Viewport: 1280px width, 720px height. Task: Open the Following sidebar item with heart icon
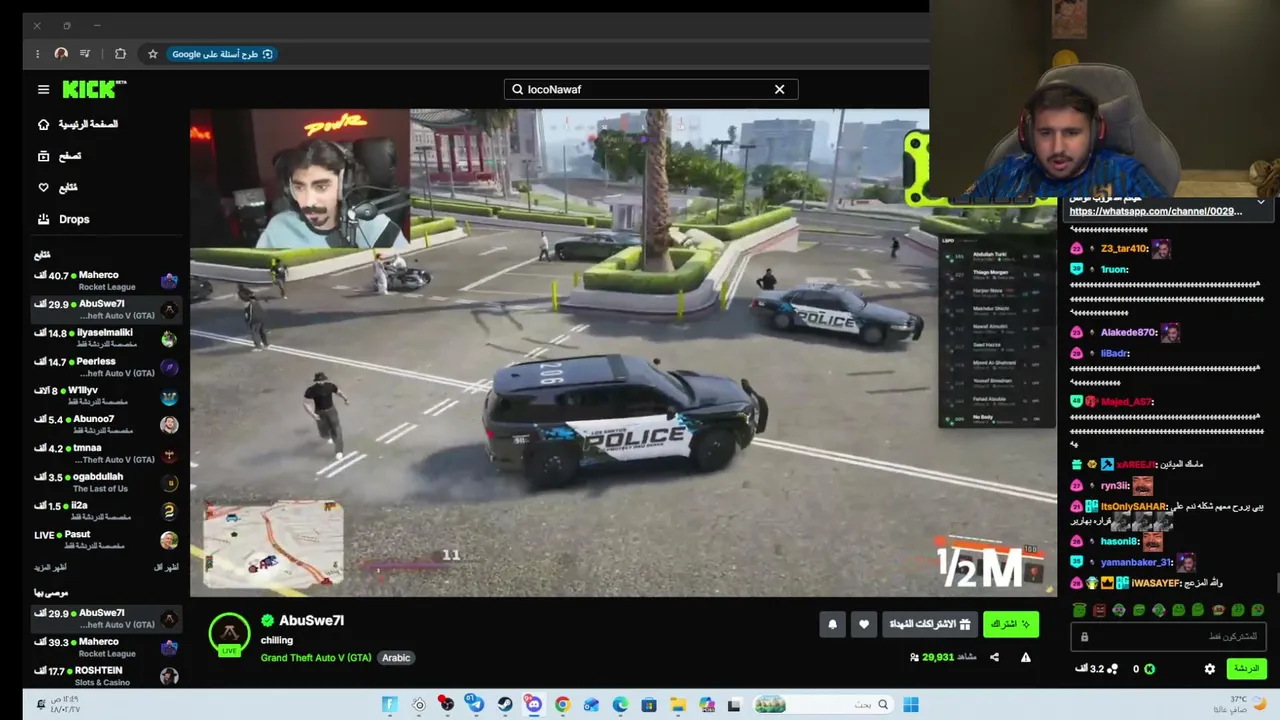[x=57, y=187]
